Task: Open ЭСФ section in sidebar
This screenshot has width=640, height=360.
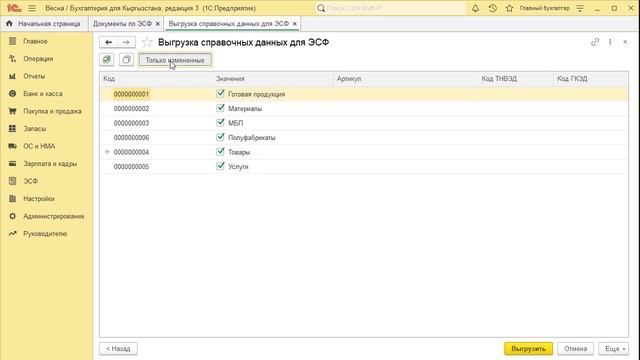Action: (x=30, y=181)
